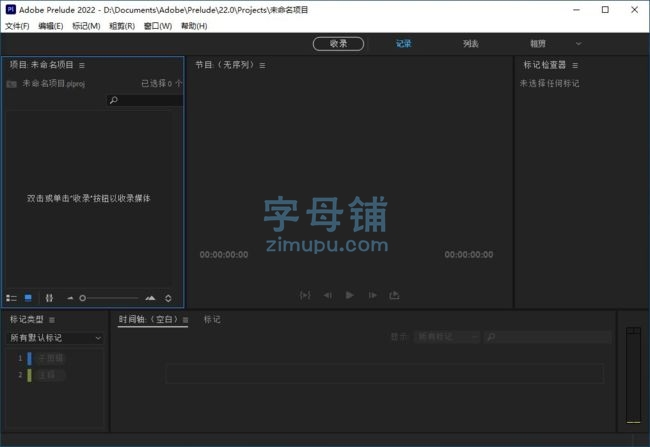650x447 pixels.
Task: Open the 粗剪(R) menu
Action: tap(122, 26)
